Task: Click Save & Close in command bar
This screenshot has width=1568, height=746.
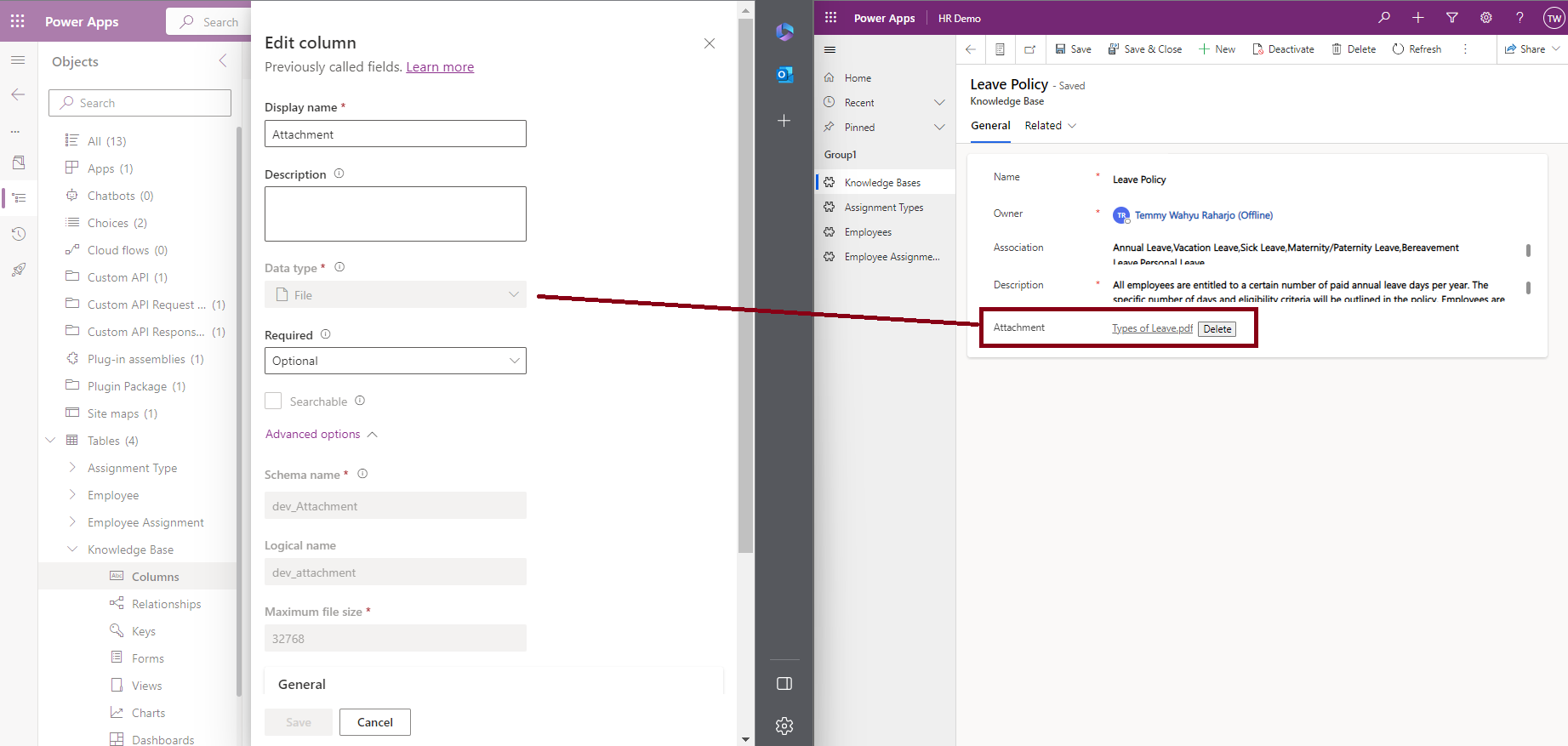Action: [x=1145, y=49]
